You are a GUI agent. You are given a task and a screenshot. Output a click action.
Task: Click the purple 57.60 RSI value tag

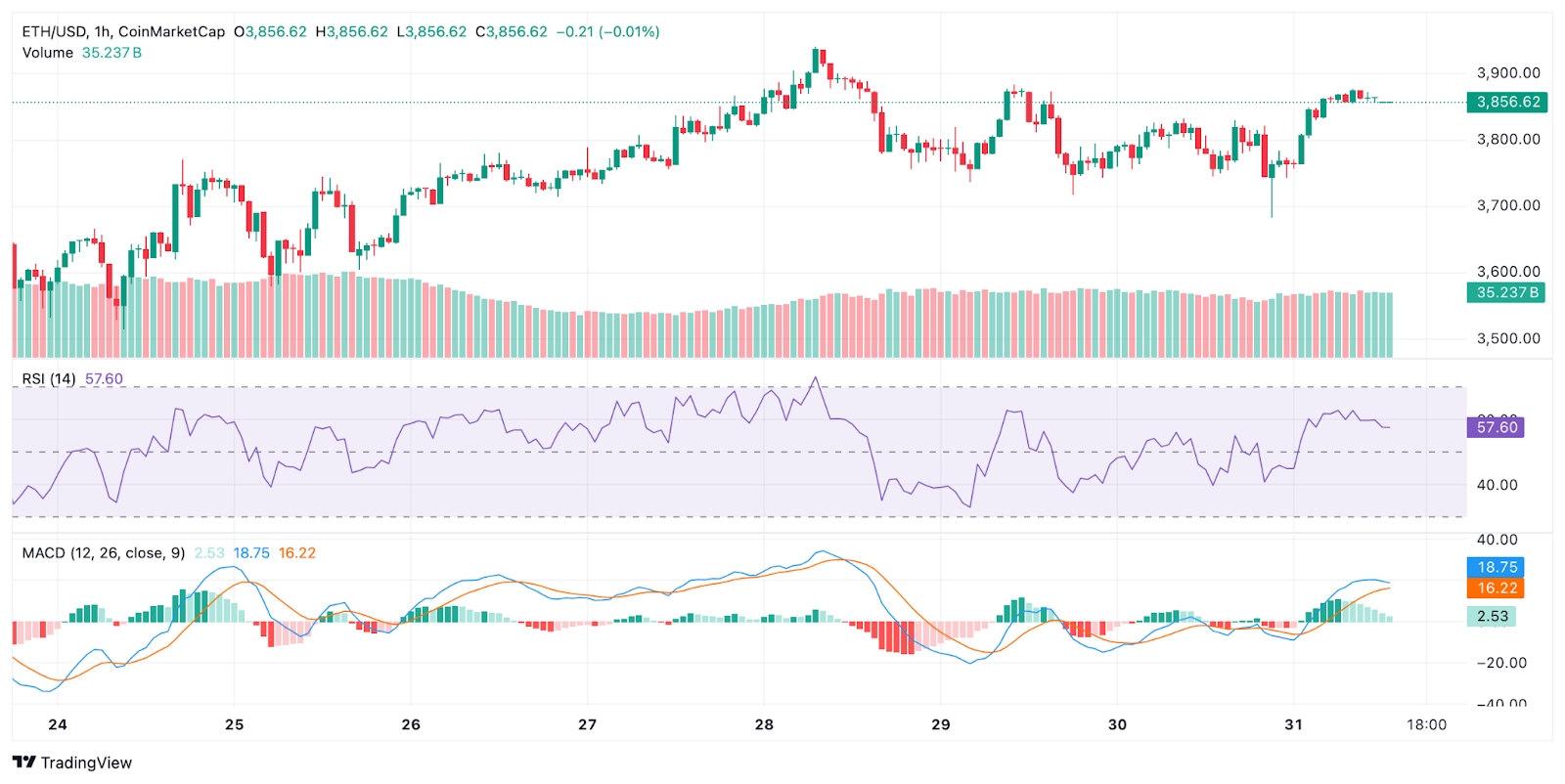[1497, 427]
